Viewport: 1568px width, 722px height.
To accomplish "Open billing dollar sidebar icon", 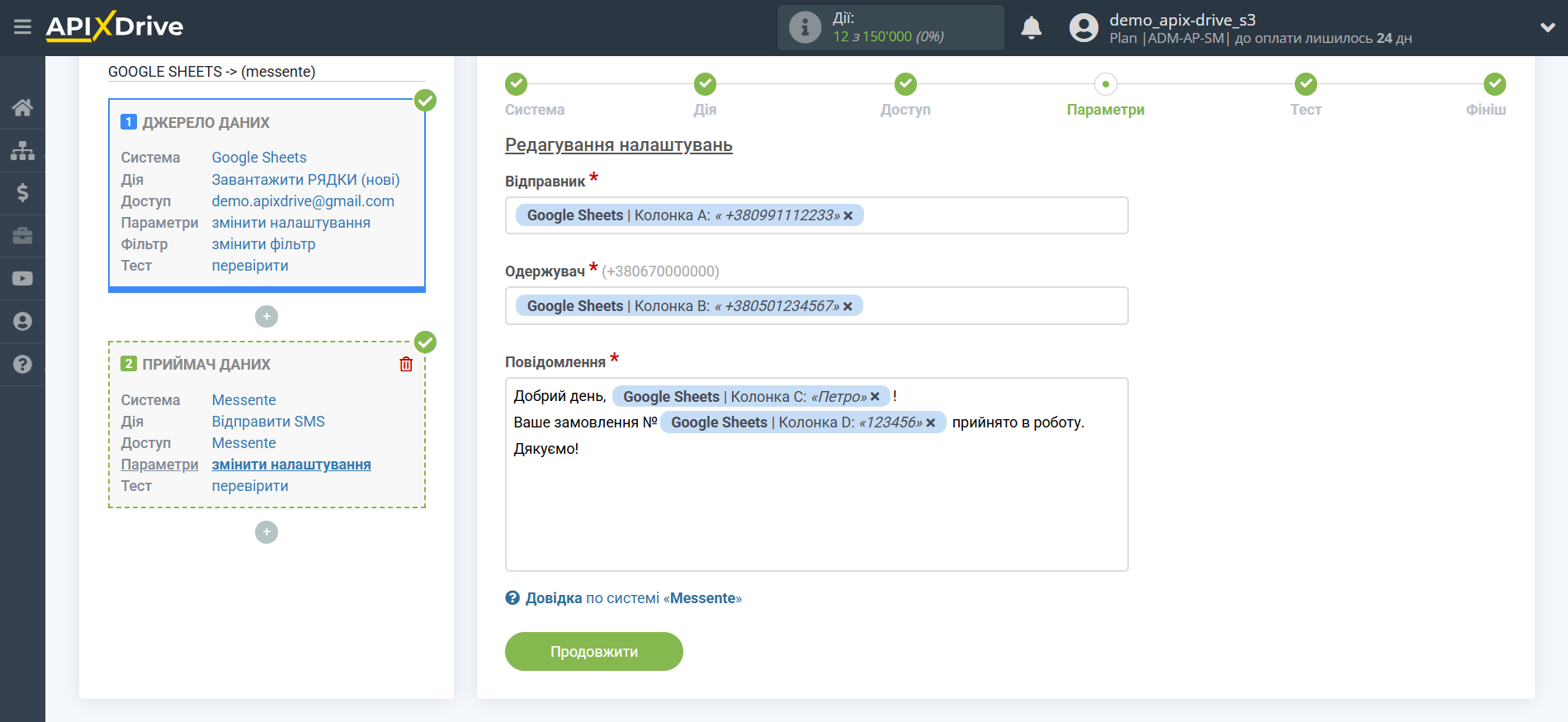I will 22,193.
